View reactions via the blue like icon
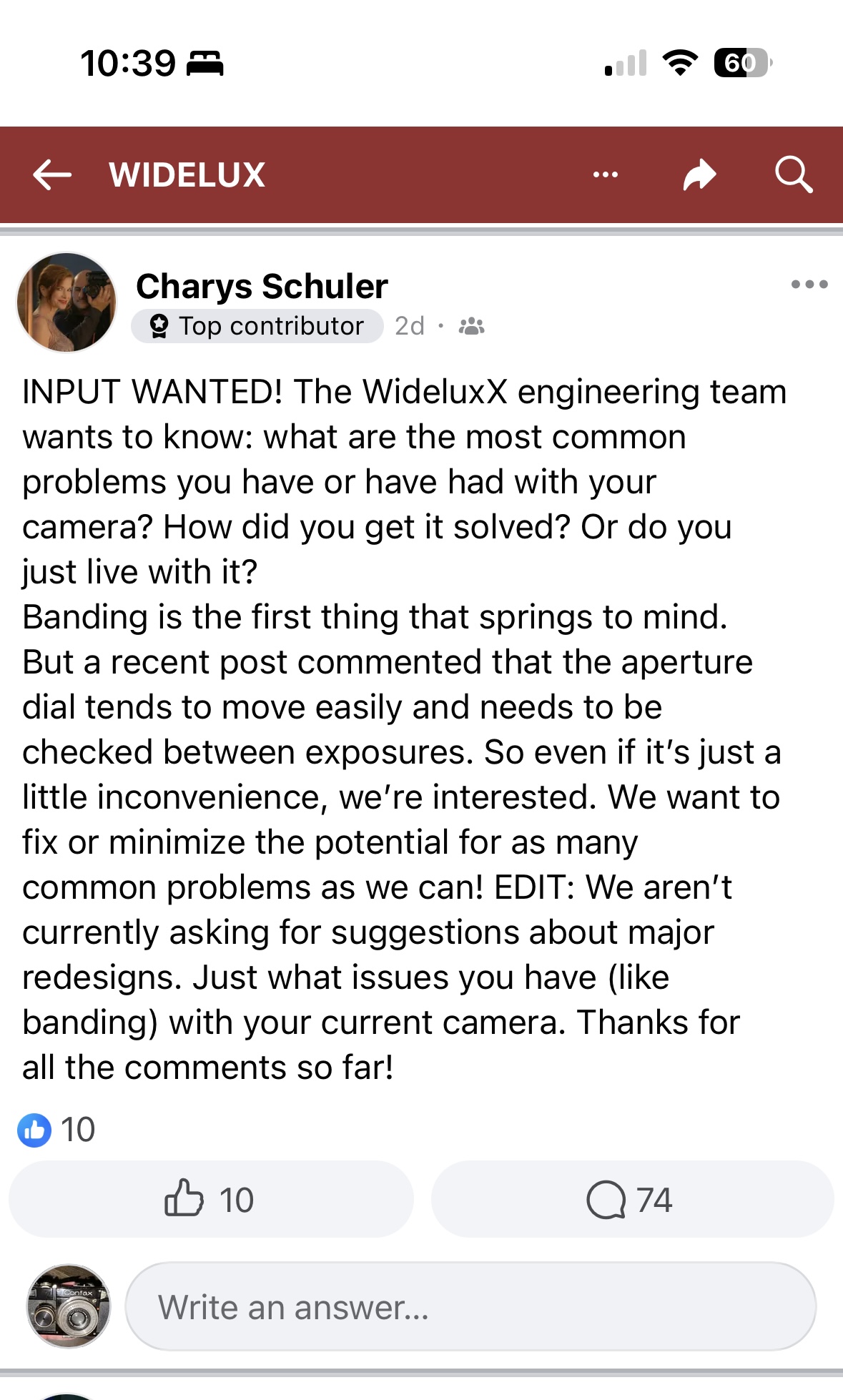Screen dimensions: 843x1400 (x=34, y=1130)
